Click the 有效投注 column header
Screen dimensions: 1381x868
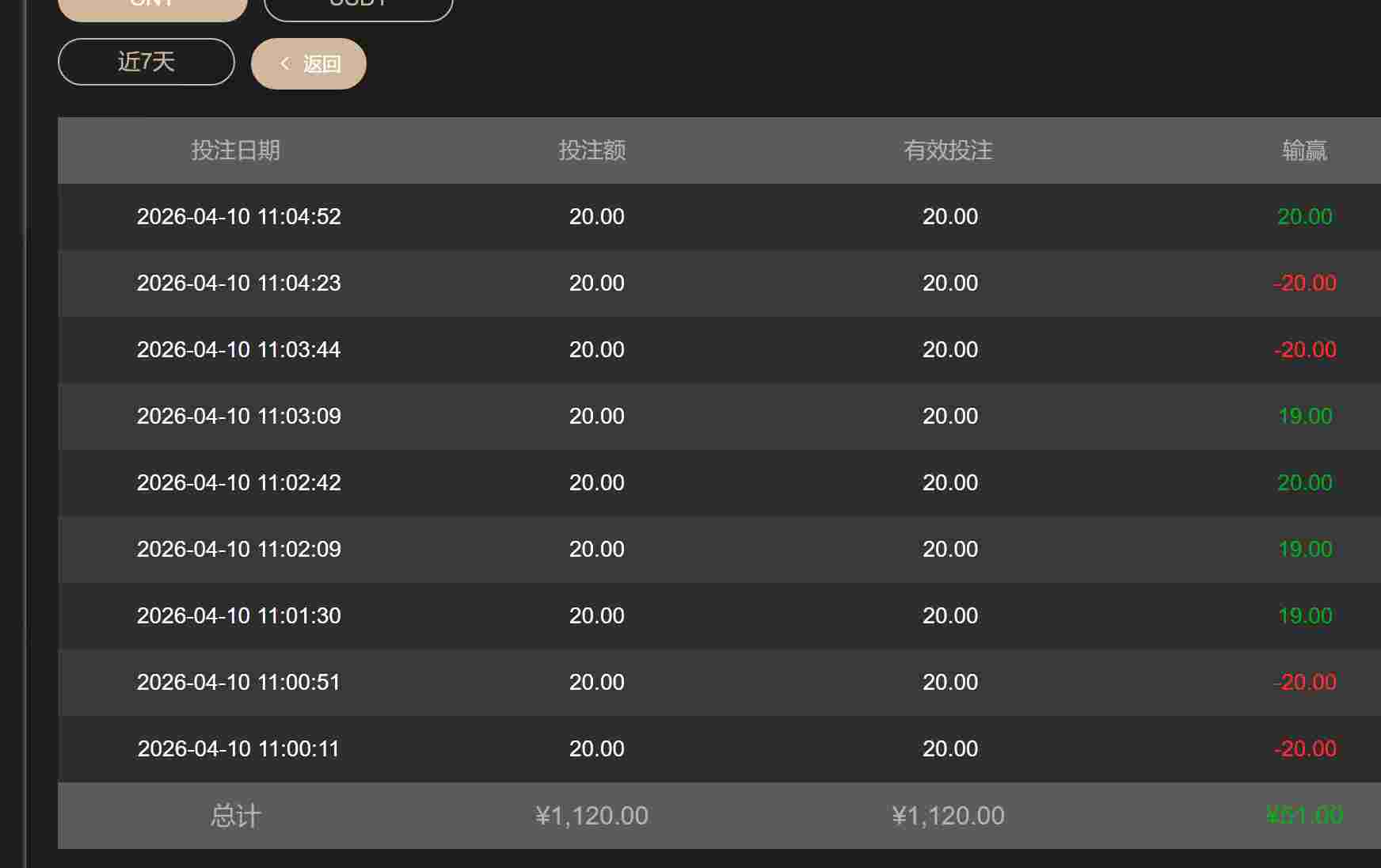click(948, 150)
